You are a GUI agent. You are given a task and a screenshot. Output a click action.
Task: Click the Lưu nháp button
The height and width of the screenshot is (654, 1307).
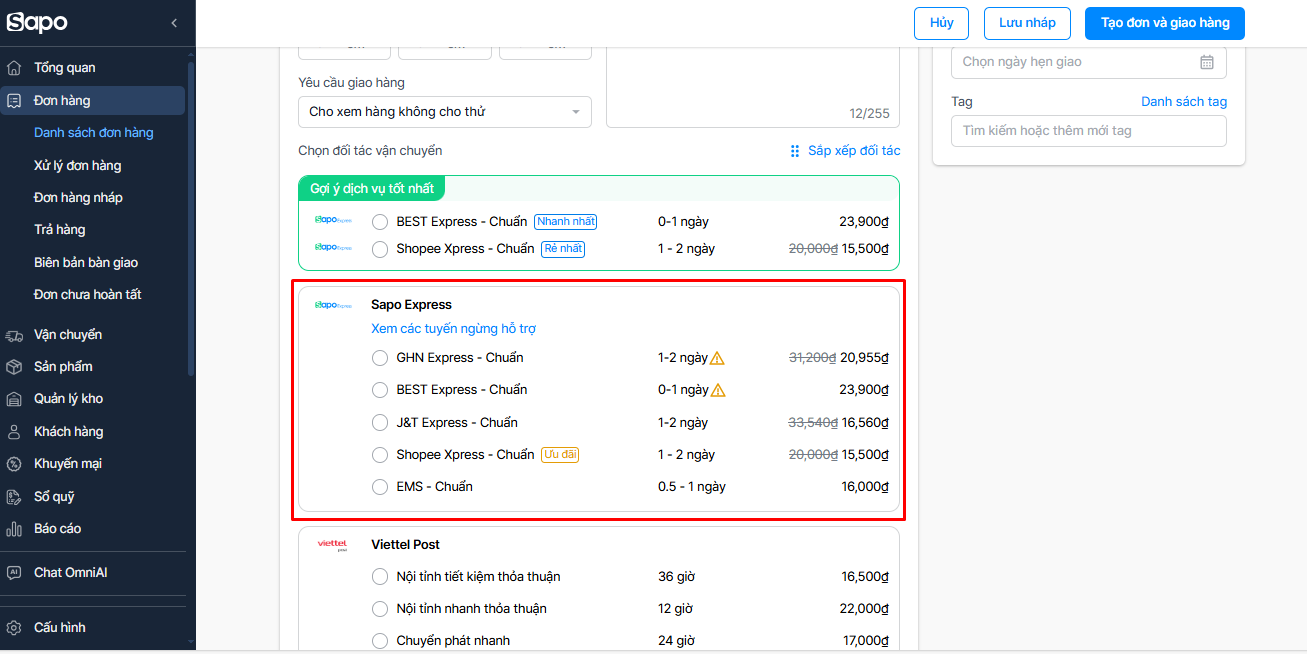1027,23
